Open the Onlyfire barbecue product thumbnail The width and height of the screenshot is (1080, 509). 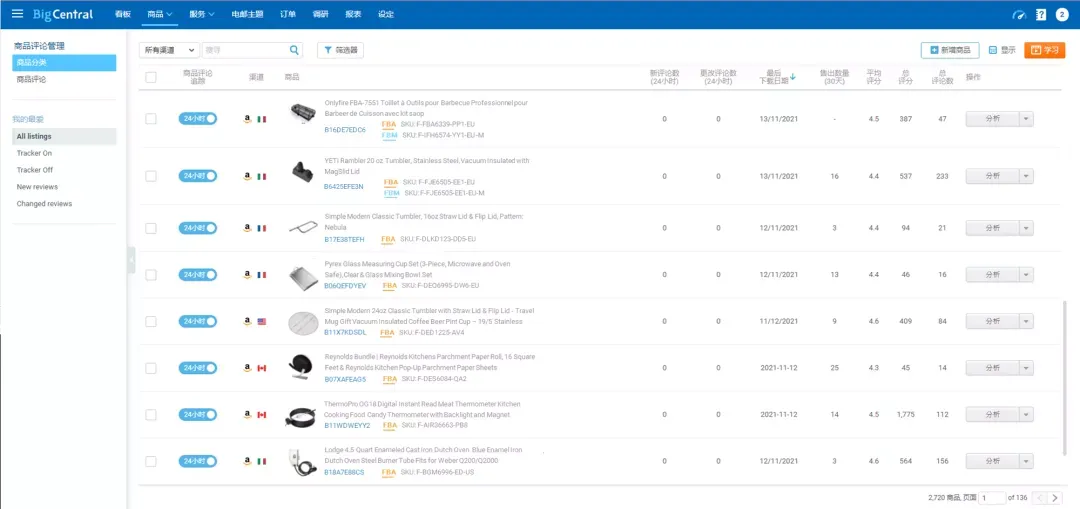point(301,112)
